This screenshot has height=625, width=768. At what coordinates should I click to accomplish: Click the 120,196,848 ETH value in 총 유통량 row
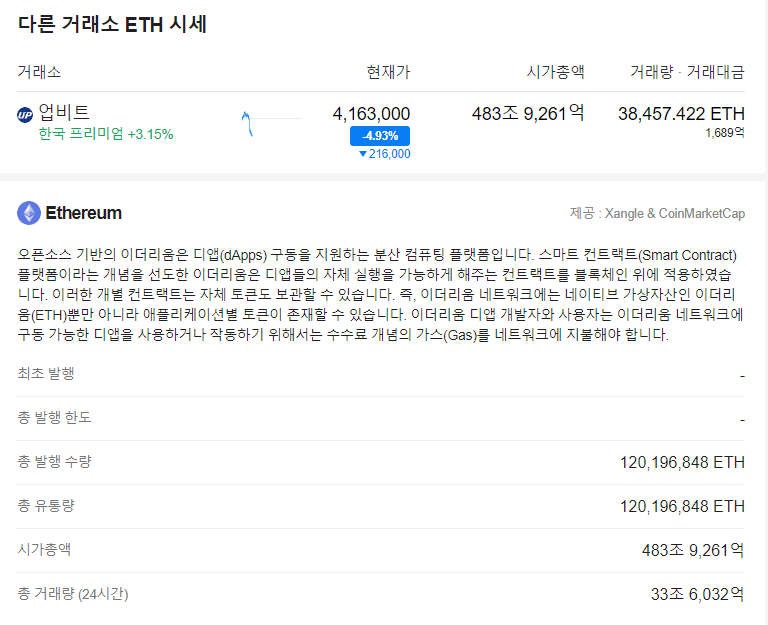tap(682, 506)
